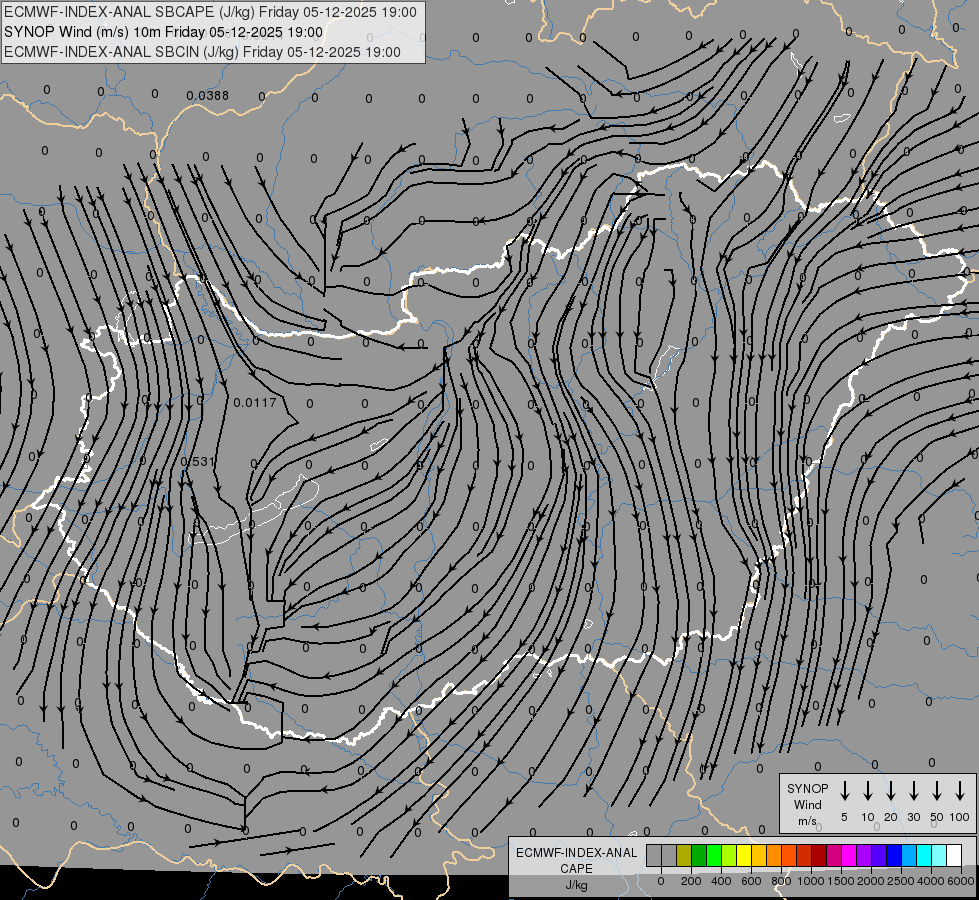Click the 0.531 value on the map
The image size is (979, 900).
click(197, 462)
